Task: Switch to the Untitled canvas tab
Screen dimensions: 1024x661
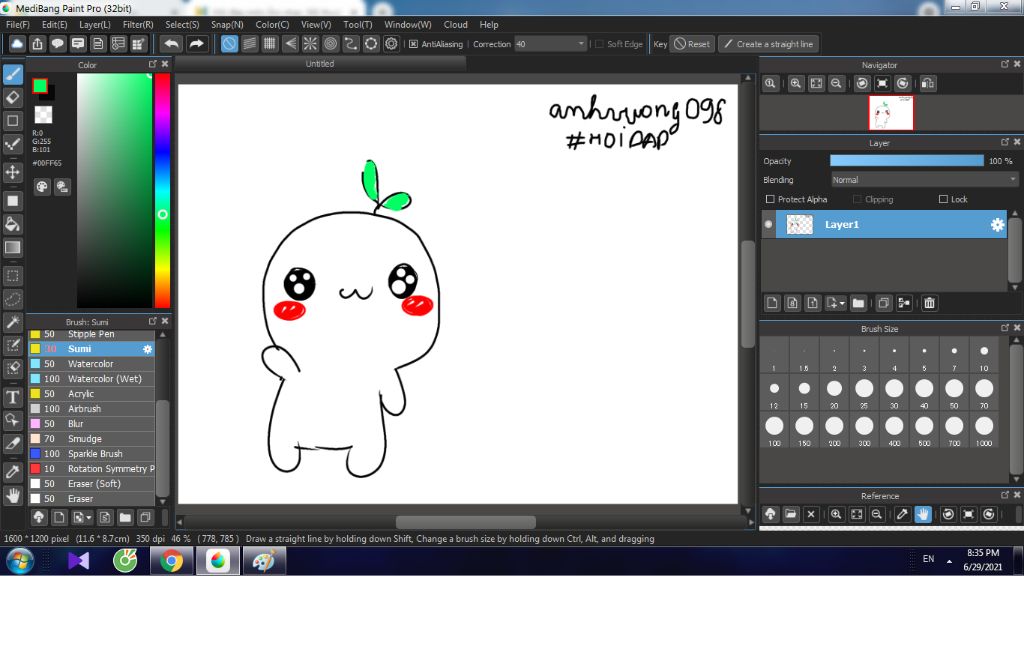Action: point(320,64)
